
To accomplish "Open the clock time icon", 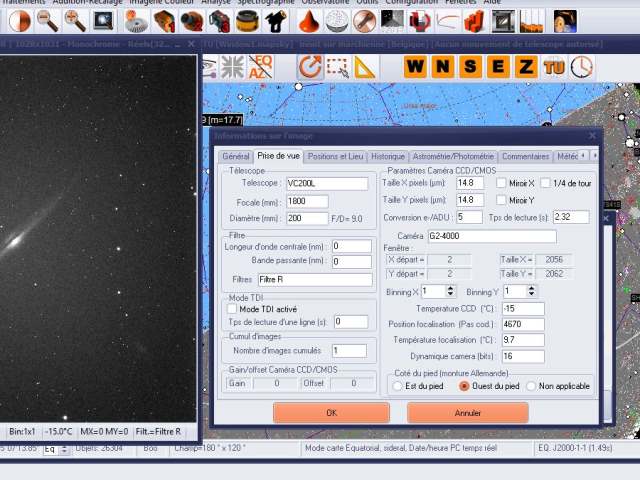I will (x=581, y=67).
